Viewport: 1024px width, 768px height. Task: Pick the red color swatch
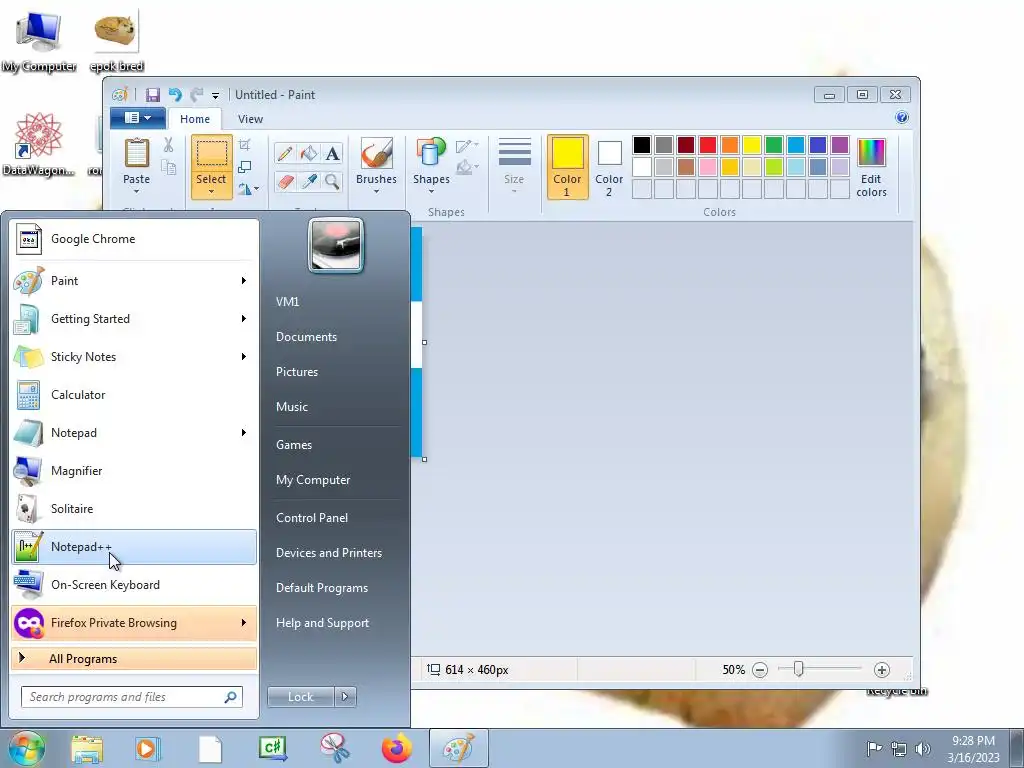708,145
